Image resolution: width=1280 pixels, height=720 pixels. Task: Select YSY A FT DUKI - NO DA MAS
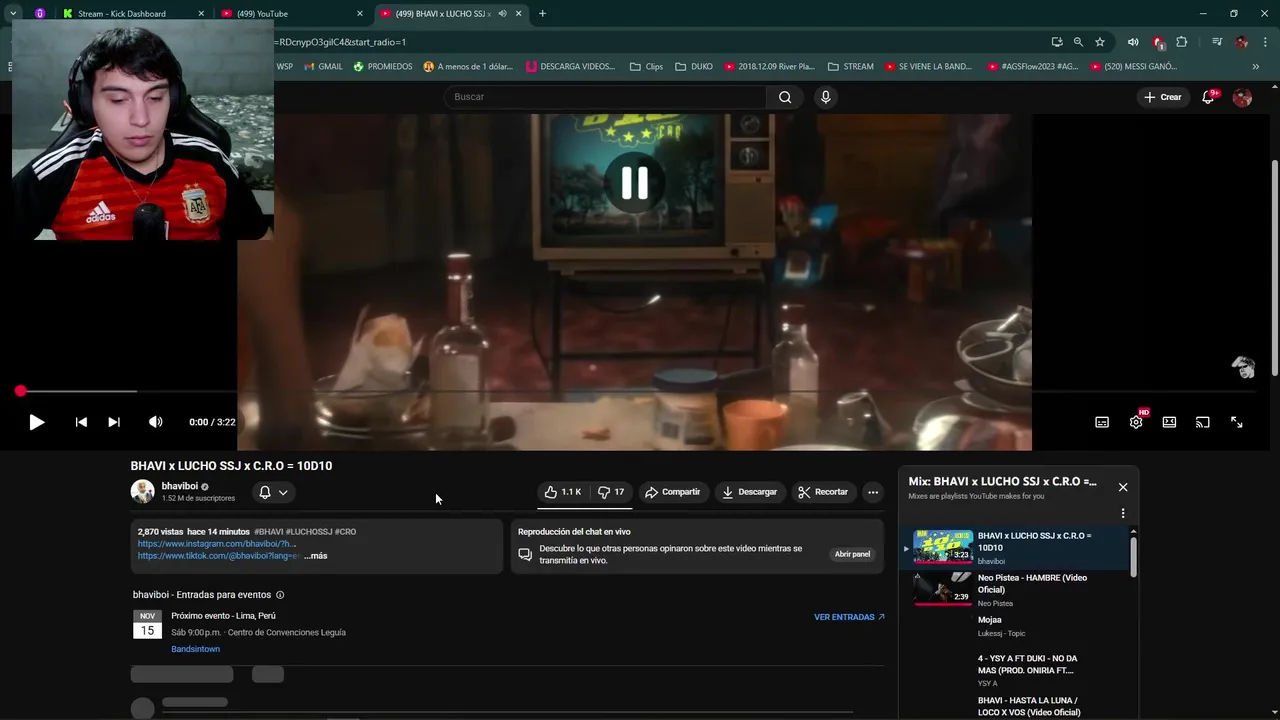point(1015,670)
